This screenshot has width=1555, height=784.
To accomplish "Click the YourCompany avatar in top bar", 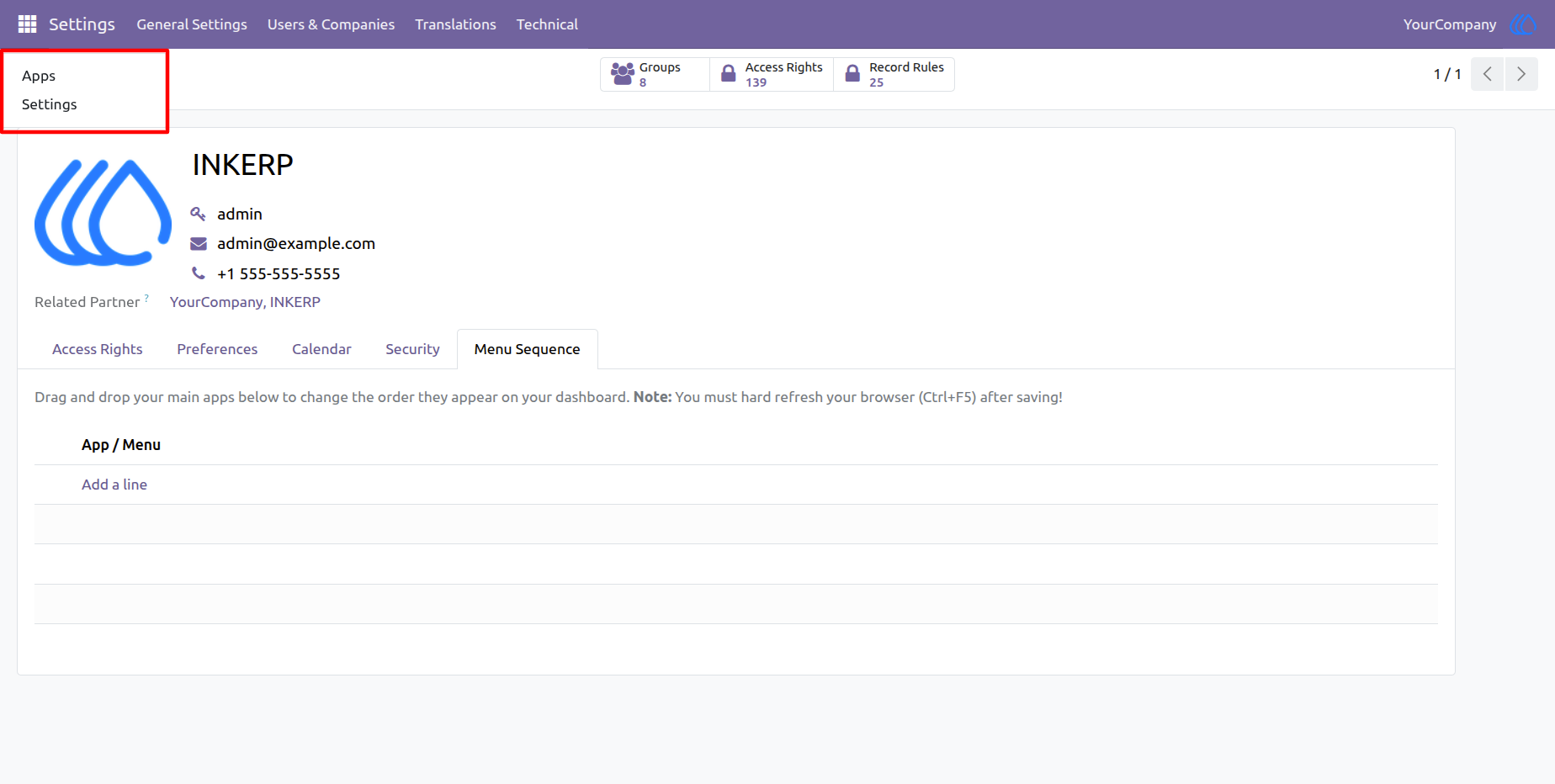I will (x=1523, y=24).
